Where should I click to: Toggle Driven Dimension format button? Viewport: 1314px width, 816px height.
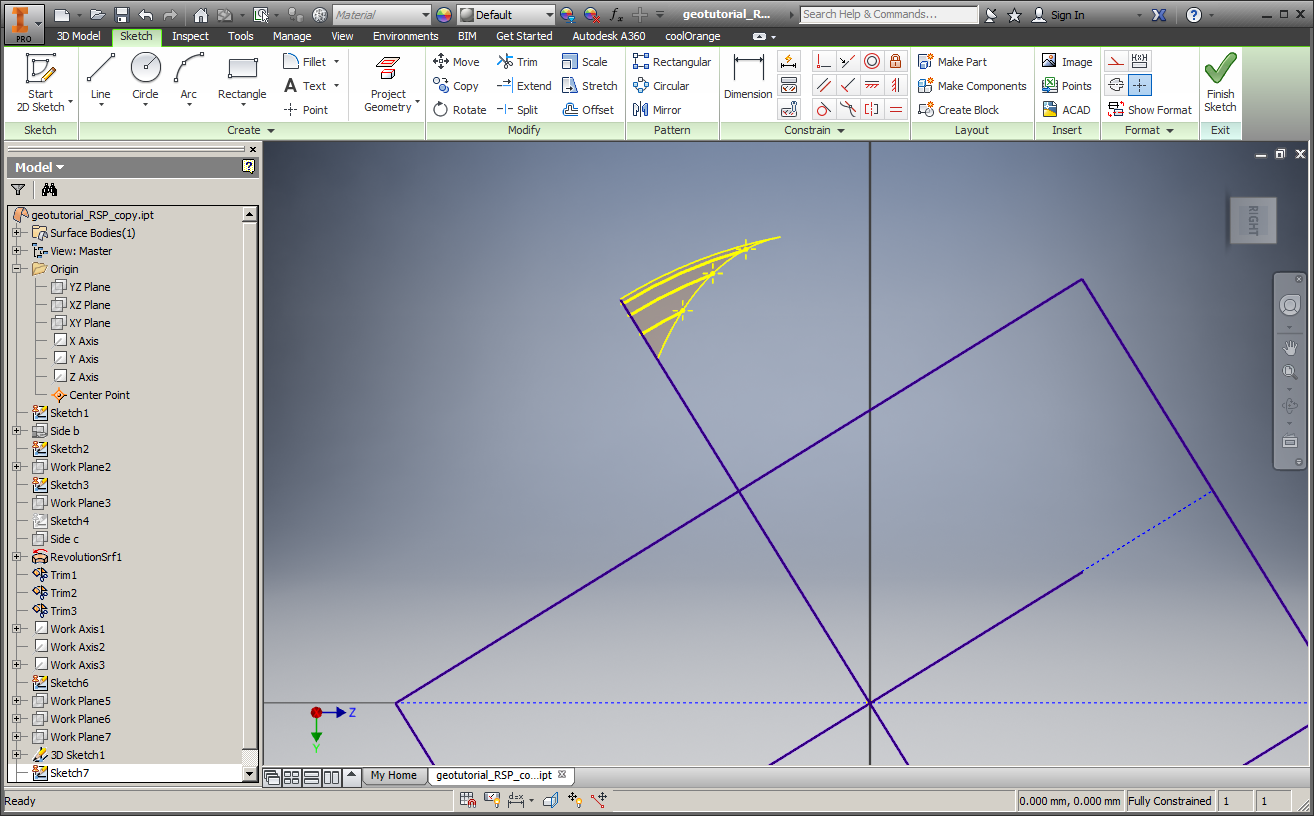(1140, 61)
